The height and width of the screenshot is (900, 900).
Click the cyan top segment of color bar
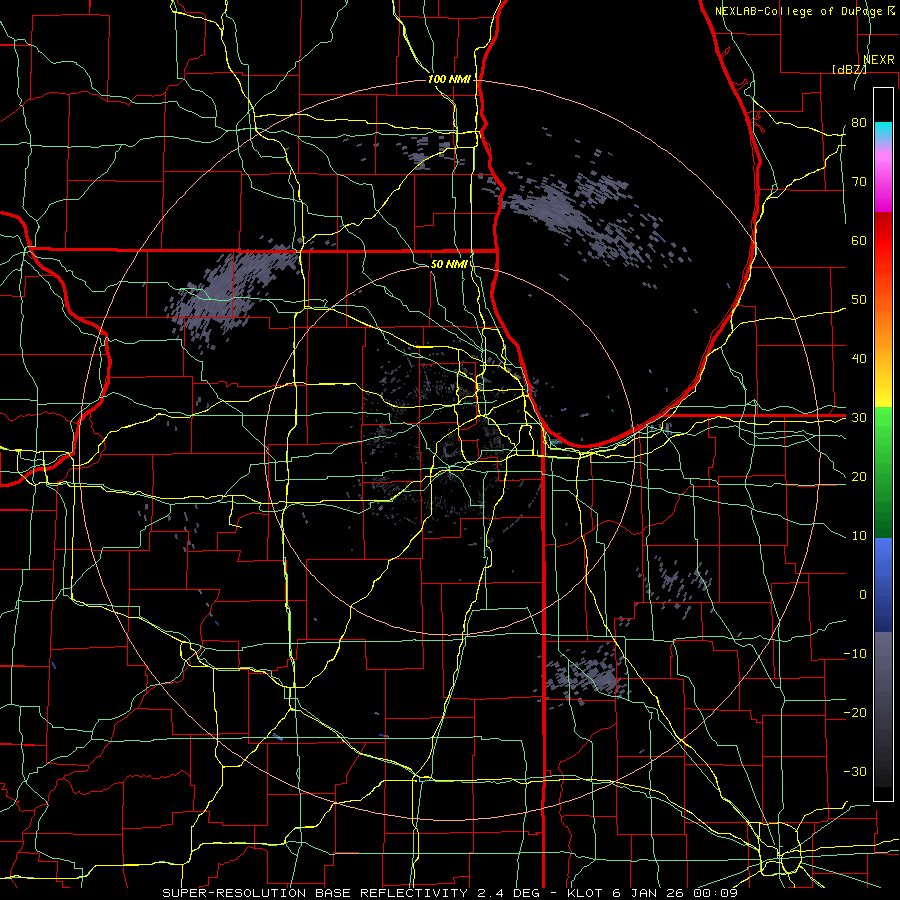click(883, 132)
